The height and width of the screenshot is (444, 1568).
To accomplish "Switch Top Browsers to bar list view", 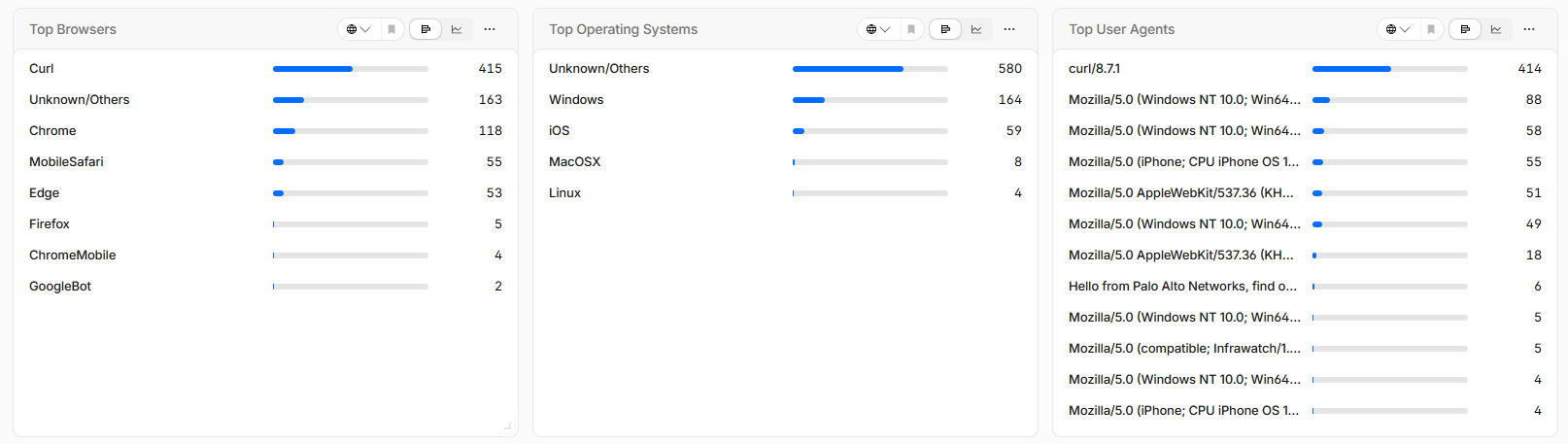I will [426, 29].
